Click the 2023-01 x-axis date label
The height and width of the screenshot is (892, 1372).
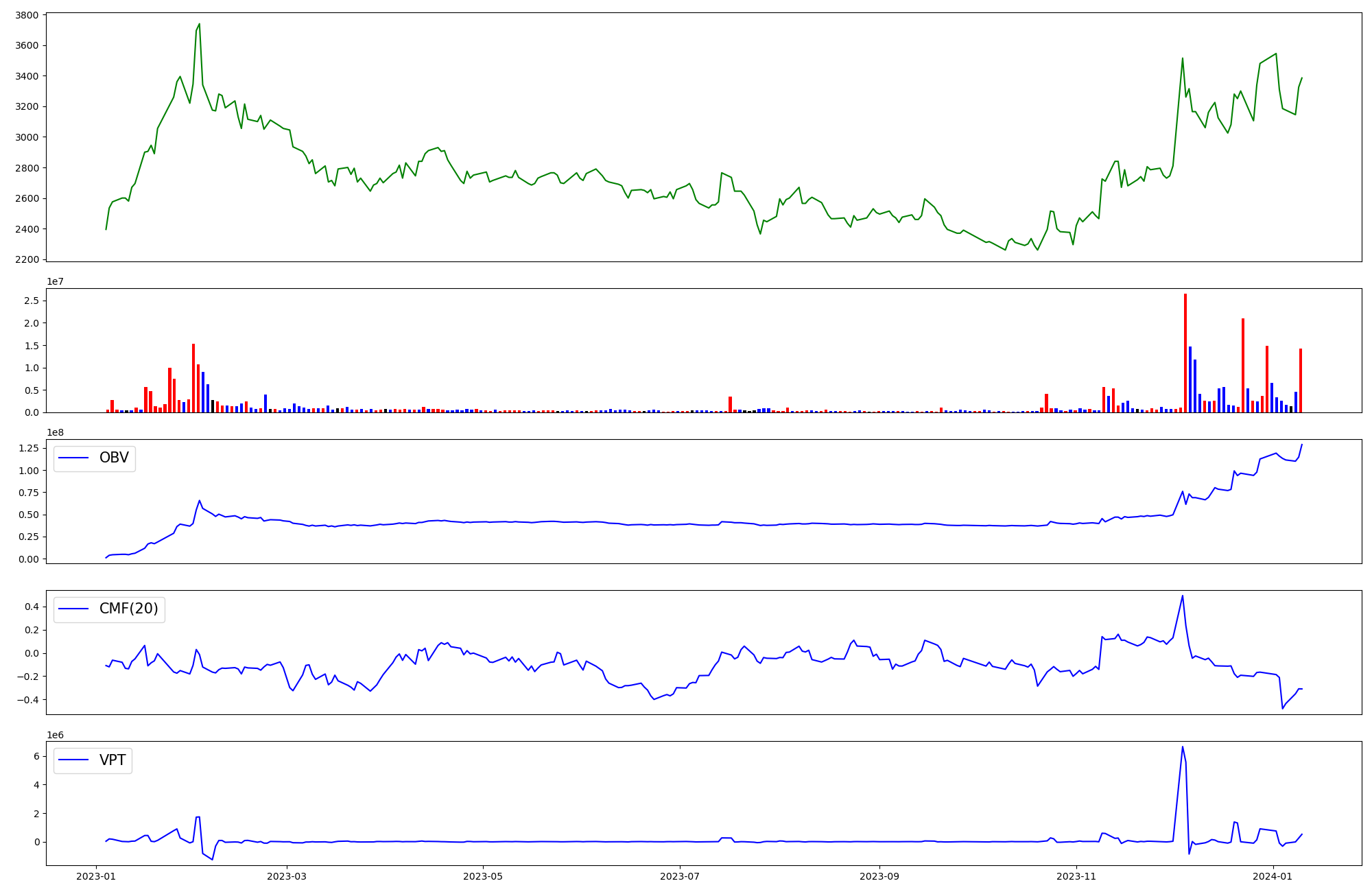[96, 876]
